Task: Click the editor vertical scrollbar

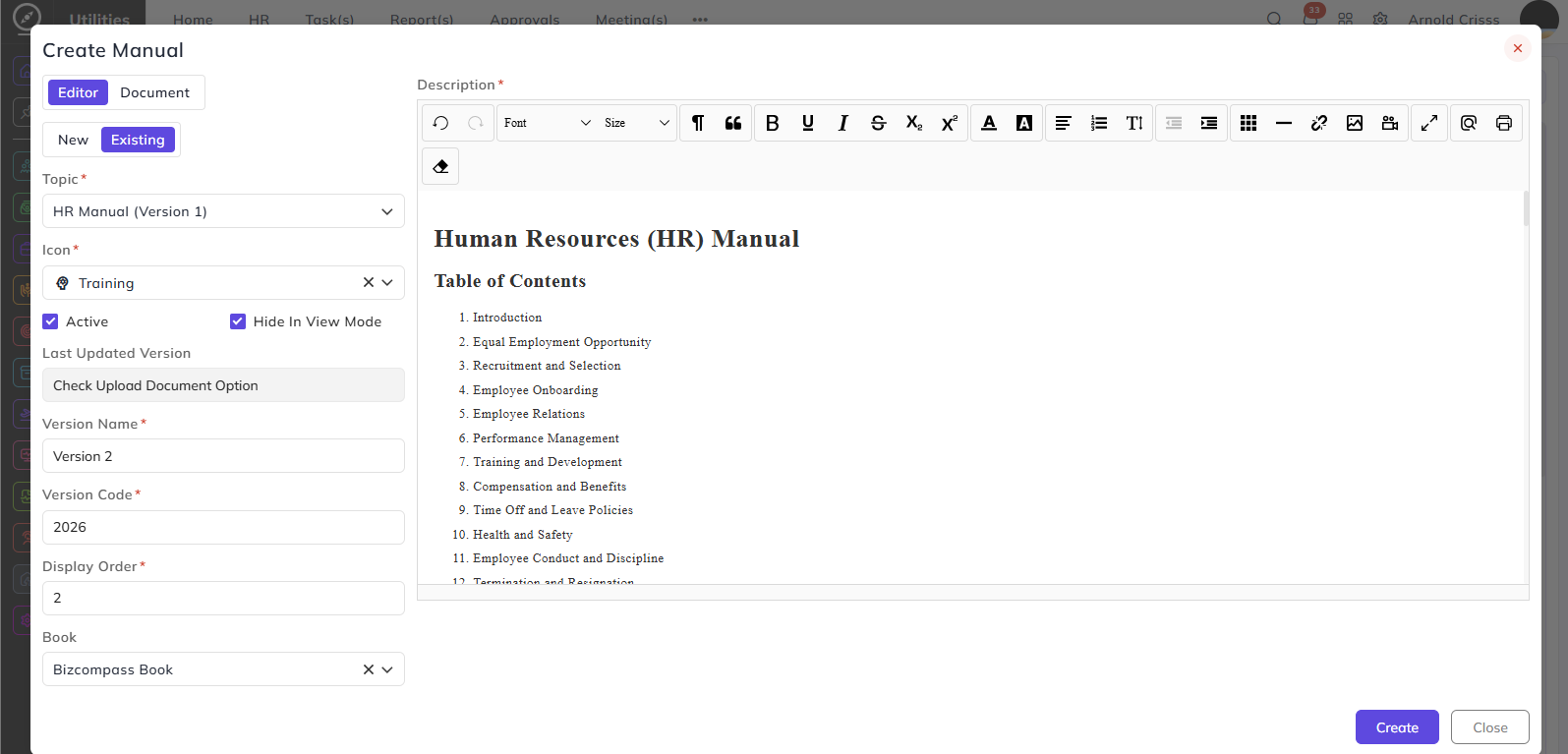Action: click(1526, 208)
